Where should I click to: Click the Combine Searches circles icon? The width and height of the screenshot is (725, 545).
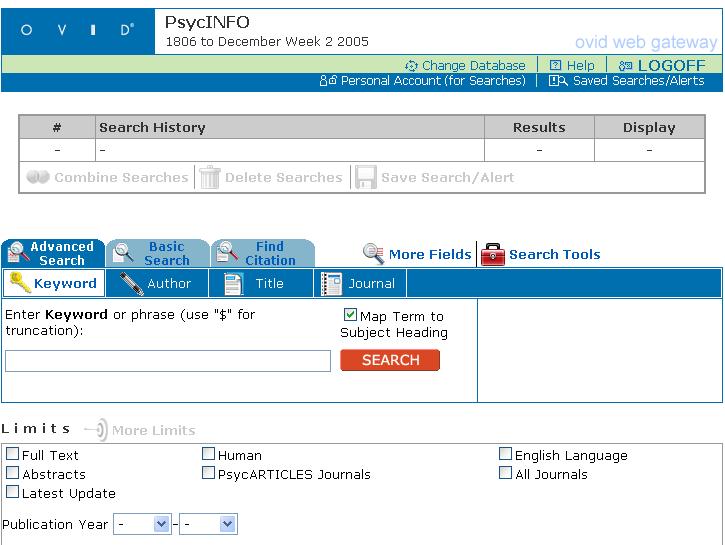point(38,177)
